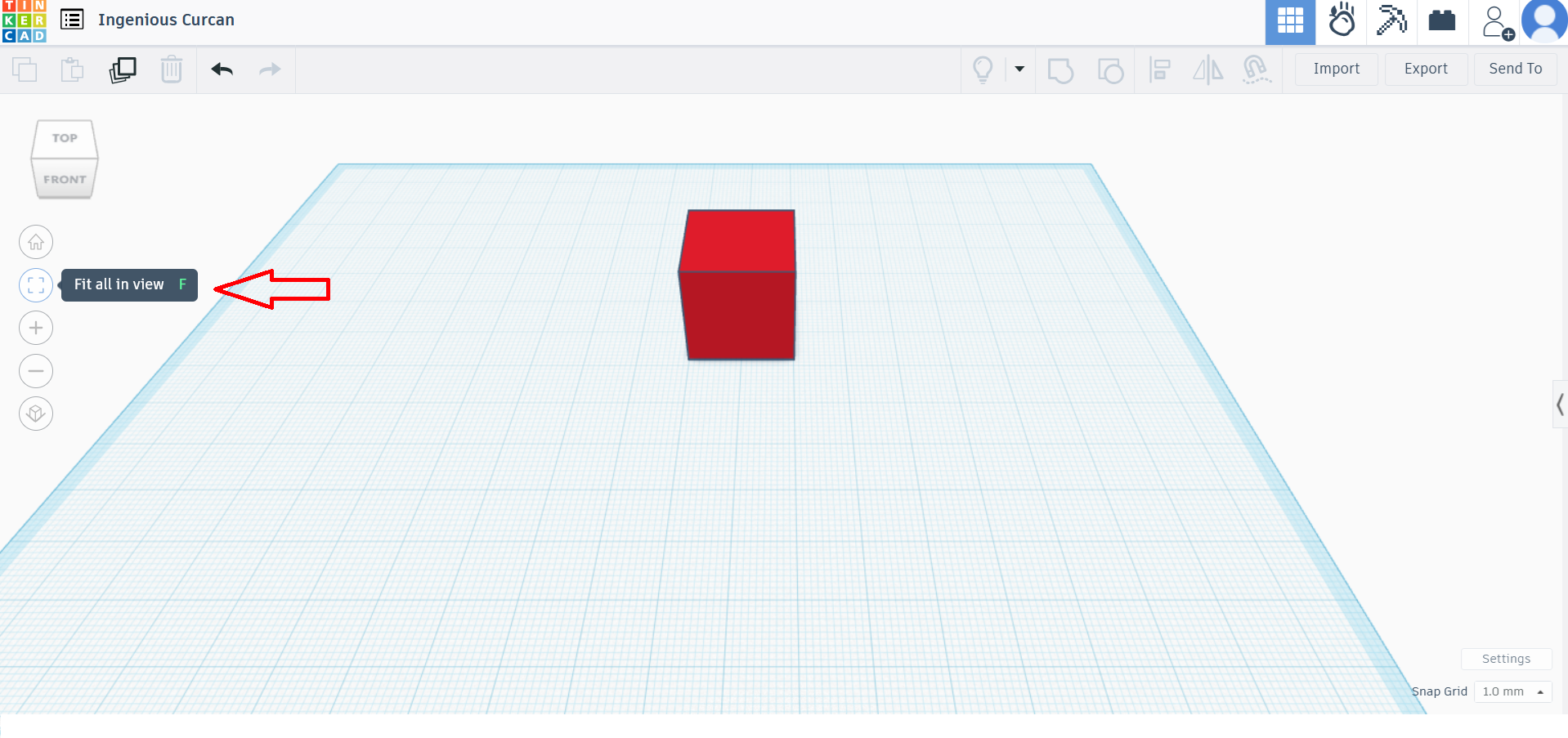1568x738 pixels.
Task: Click the Home view button
Action: coord(36,242)
